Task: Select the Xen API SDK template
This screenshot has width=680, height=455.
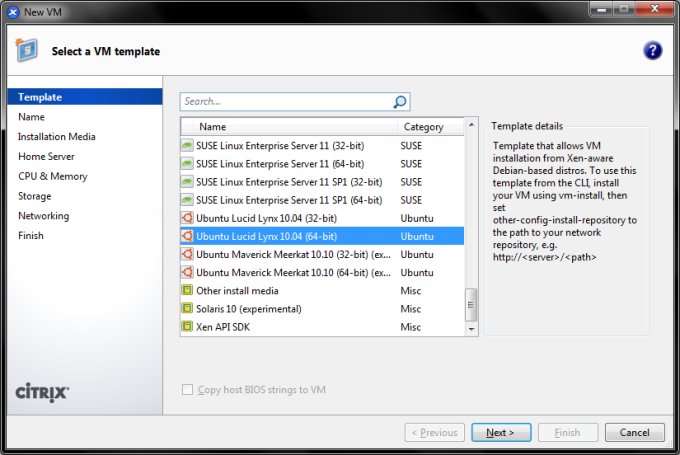Action: click(x=322, y=327)
